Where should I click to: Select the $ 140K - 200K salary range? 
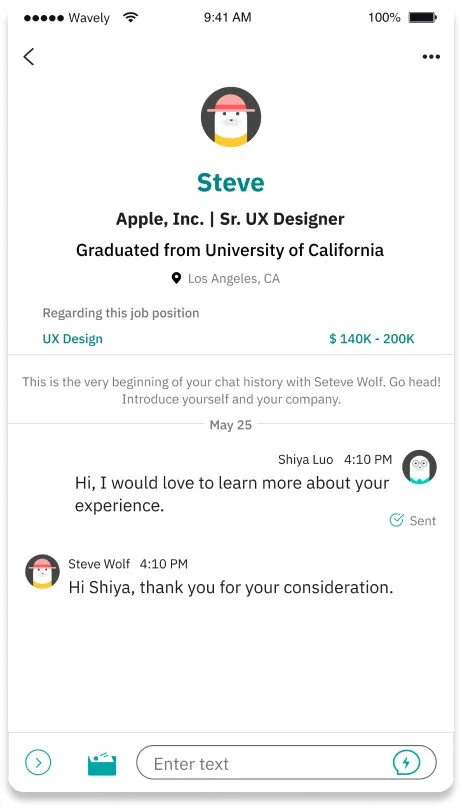tap(371, 339)
